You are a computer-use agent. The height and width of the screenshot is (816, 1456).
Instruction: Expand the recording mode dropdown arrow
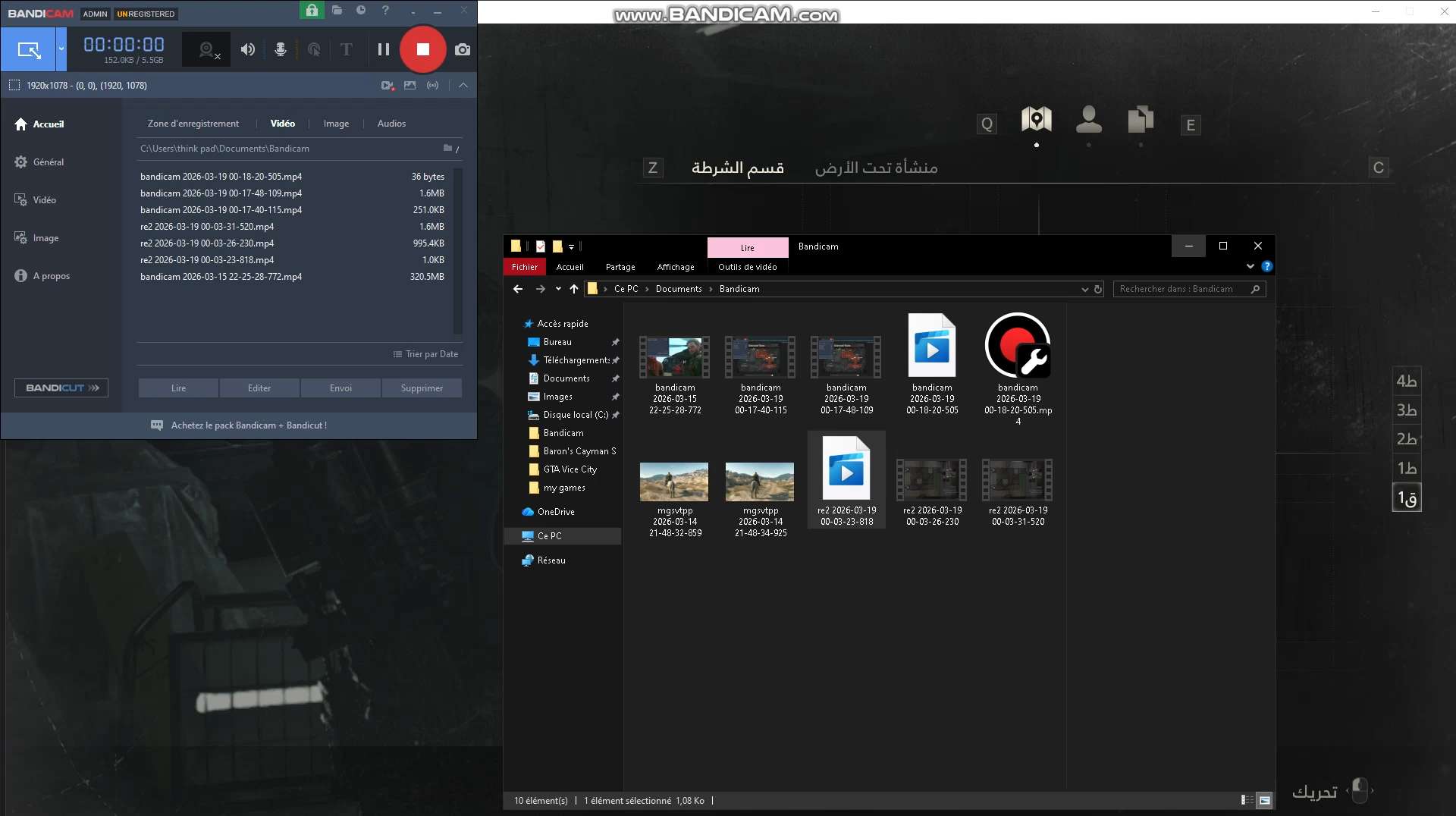click(x=61, y=49)
